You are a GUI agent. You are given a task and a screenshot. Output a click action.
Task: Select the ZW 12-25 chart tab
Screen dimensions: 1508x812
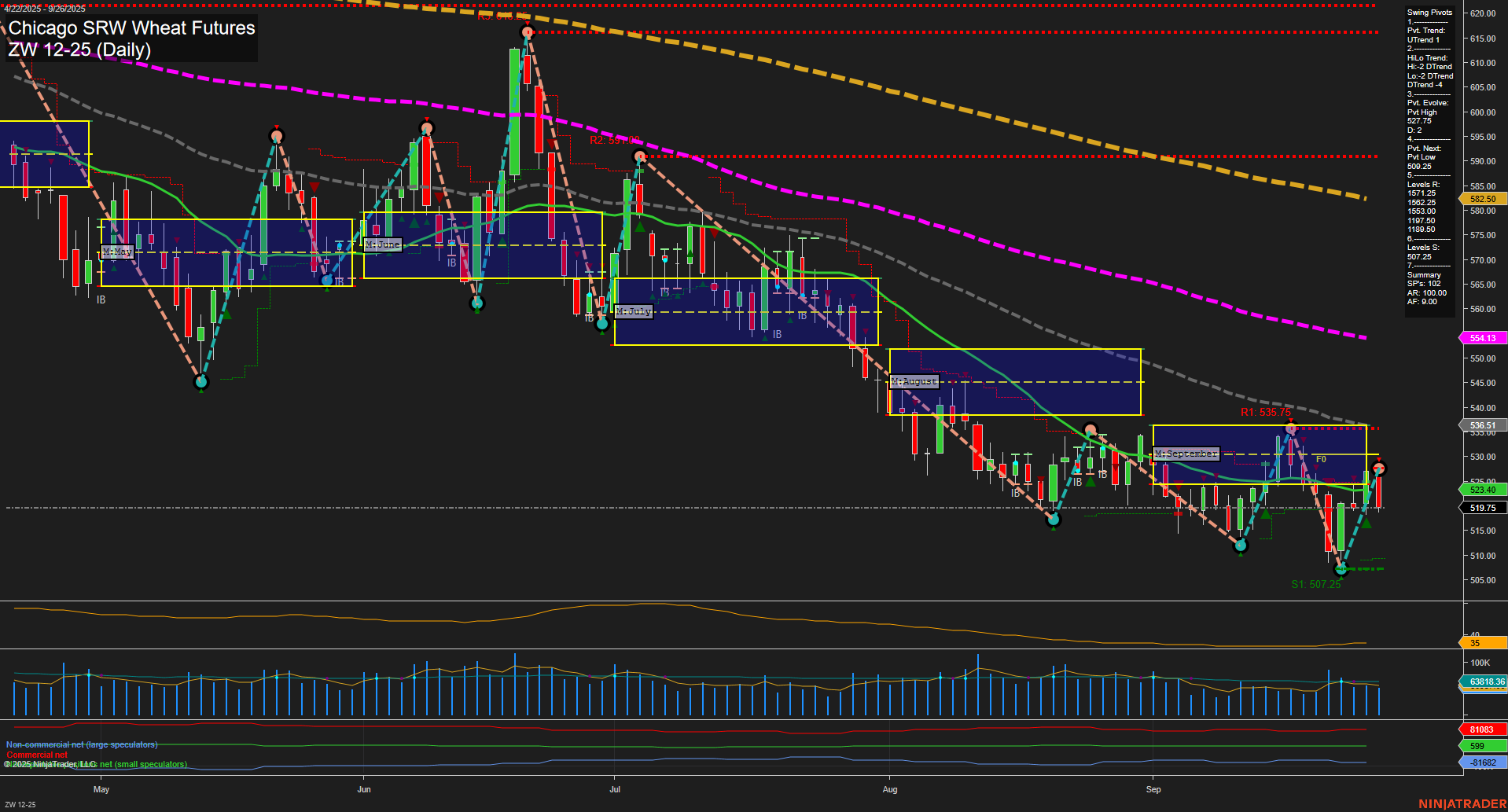(19, 803)
